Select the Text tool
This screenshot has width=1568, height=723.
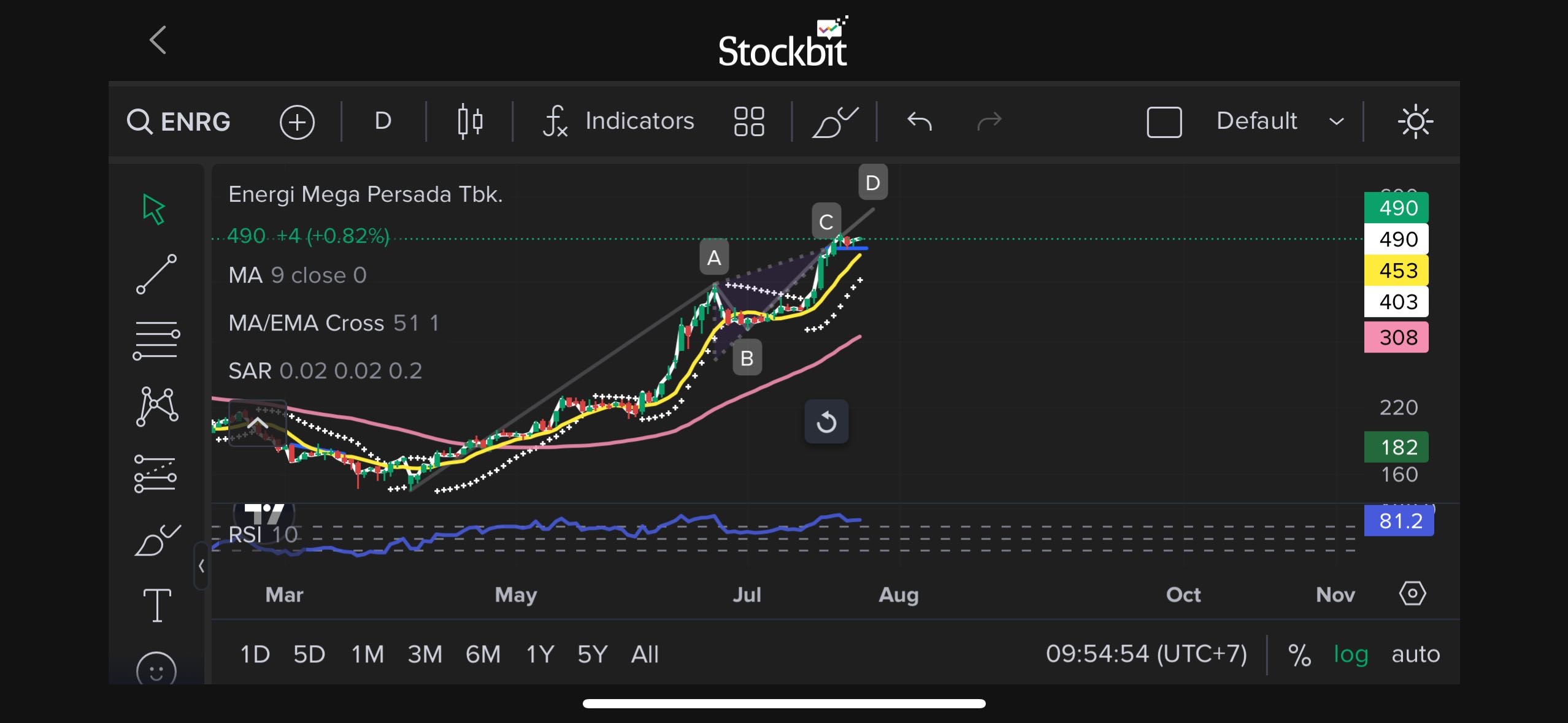[157, 605]
